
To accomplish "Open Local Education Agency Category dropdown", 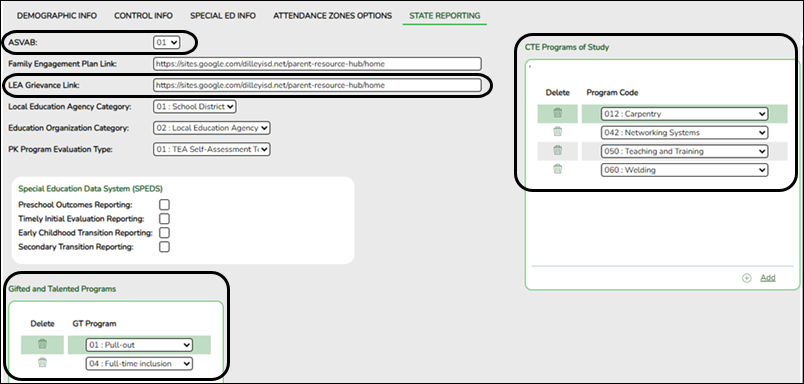I will pos(195,107).
